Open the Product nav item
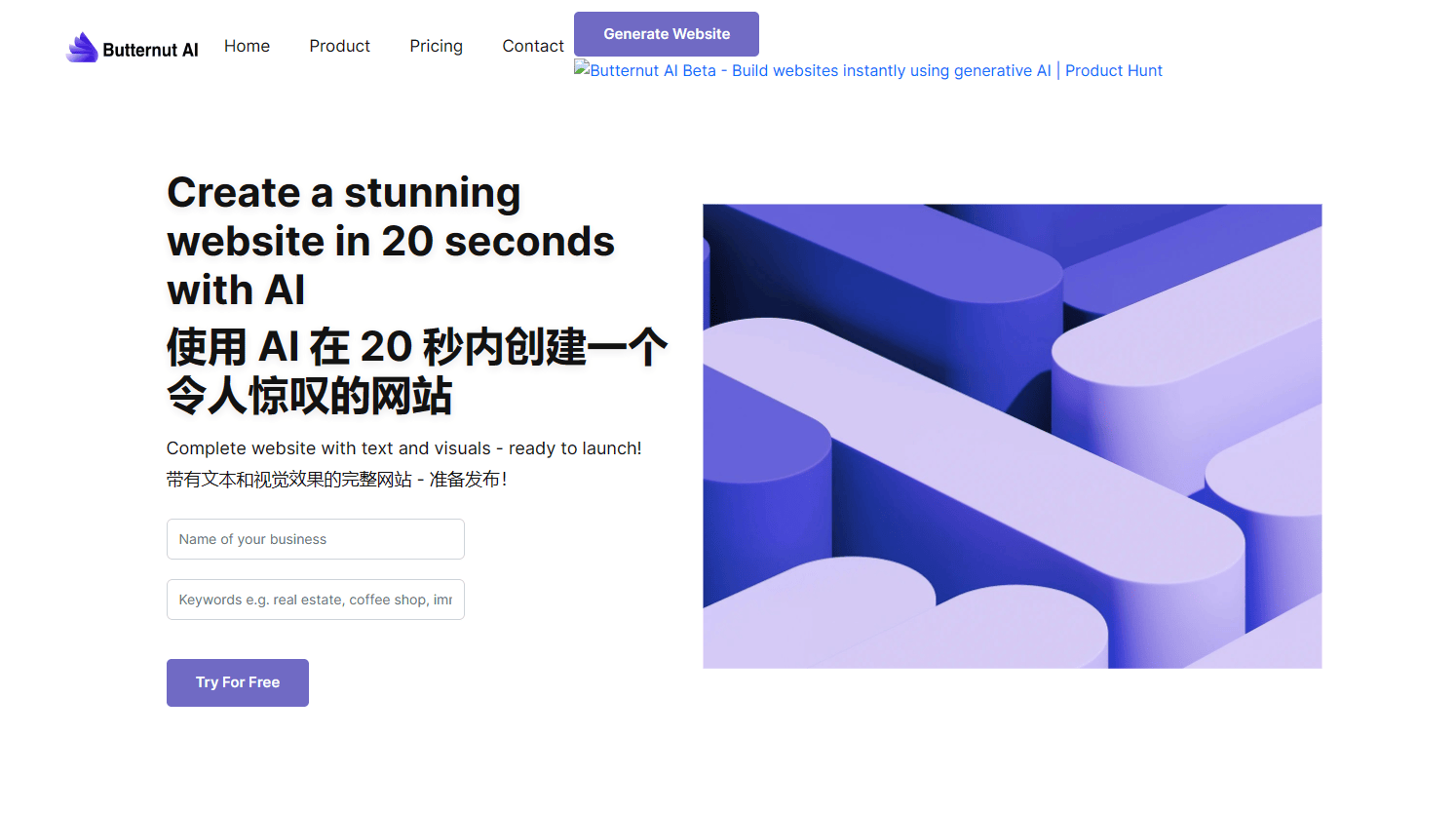Image resolution: width=1456 pixels, height=814 pixels. 339,46
